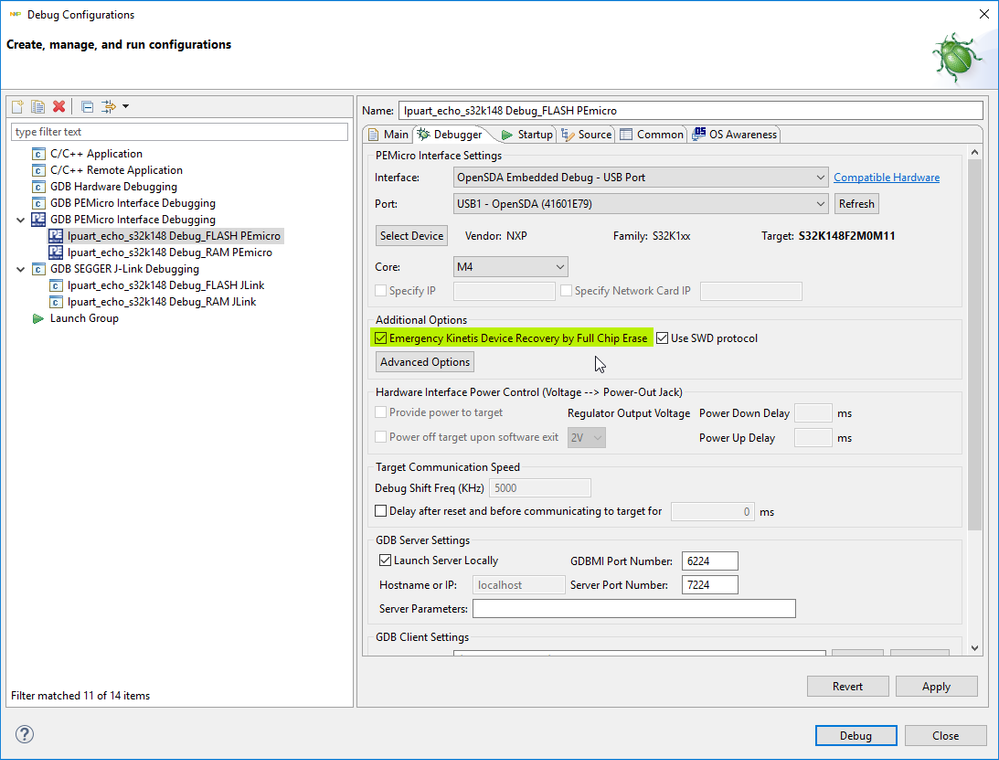Viewport: 999px width, 760px height.
Task: Open the Port dropdown
Action: (641, 204)
